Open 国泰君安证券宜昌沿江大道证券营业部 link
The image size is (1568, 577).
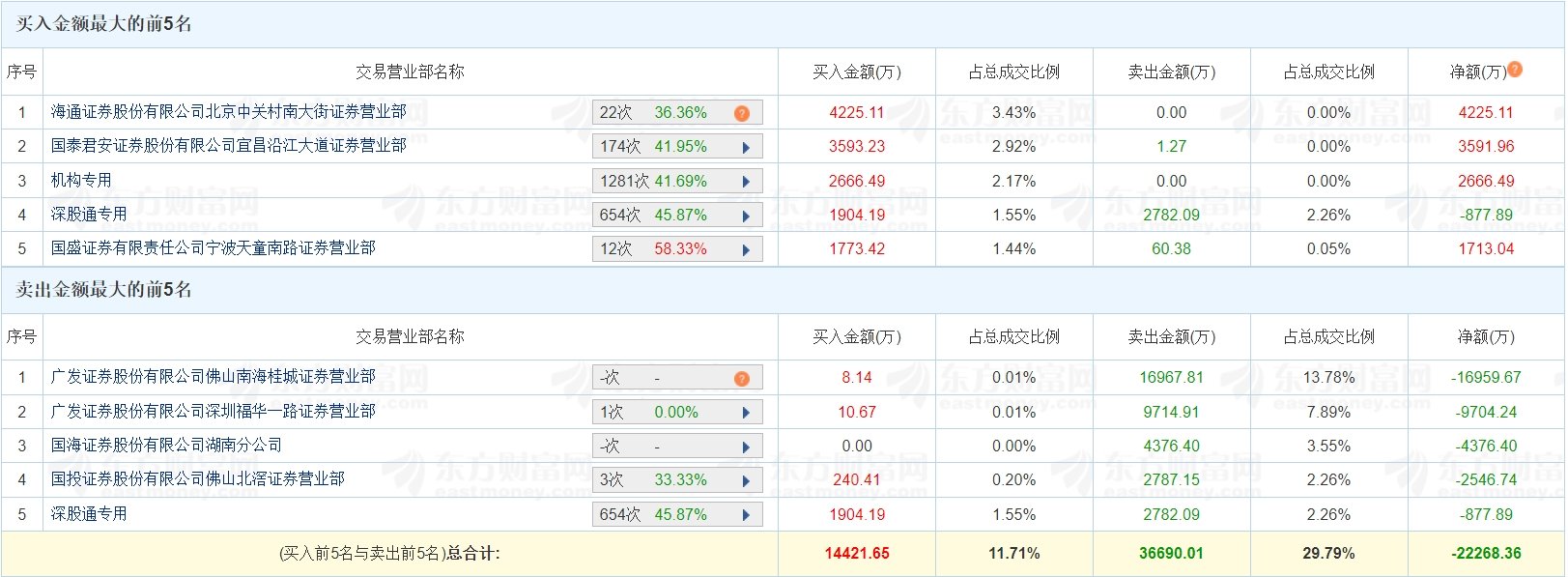tap(228, 146)
